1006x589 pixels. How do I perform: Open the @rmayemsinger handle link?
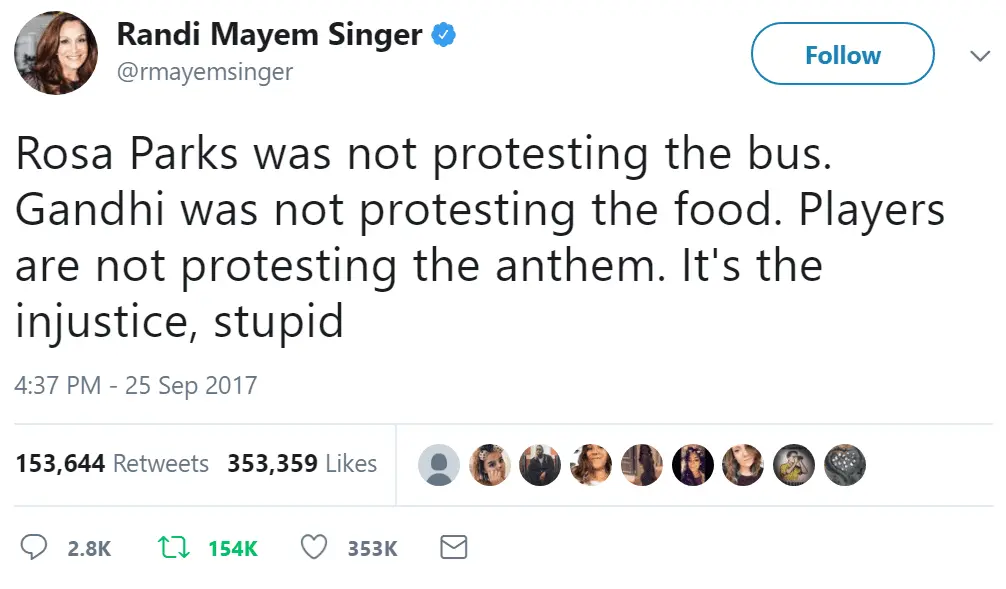(x=205, y=72)
